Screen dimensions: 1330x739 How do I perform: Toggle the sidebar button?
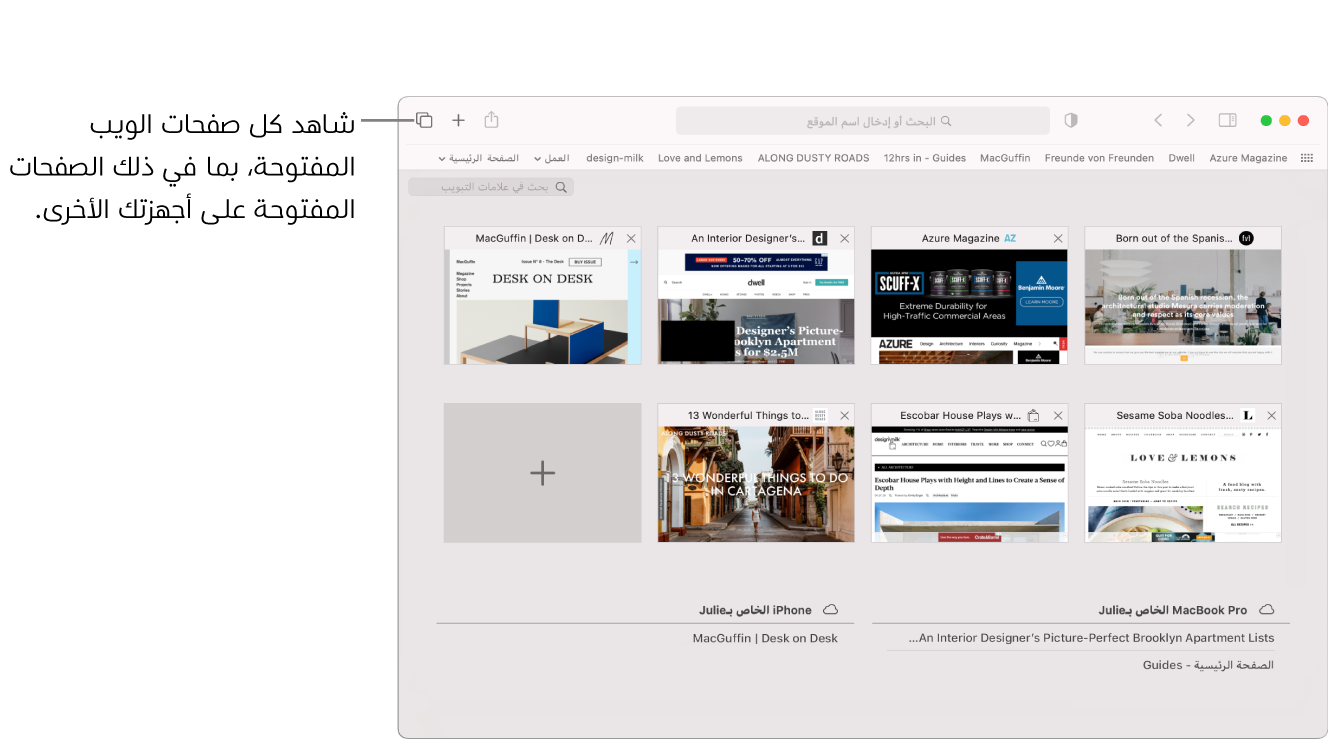coord(1227,120)
